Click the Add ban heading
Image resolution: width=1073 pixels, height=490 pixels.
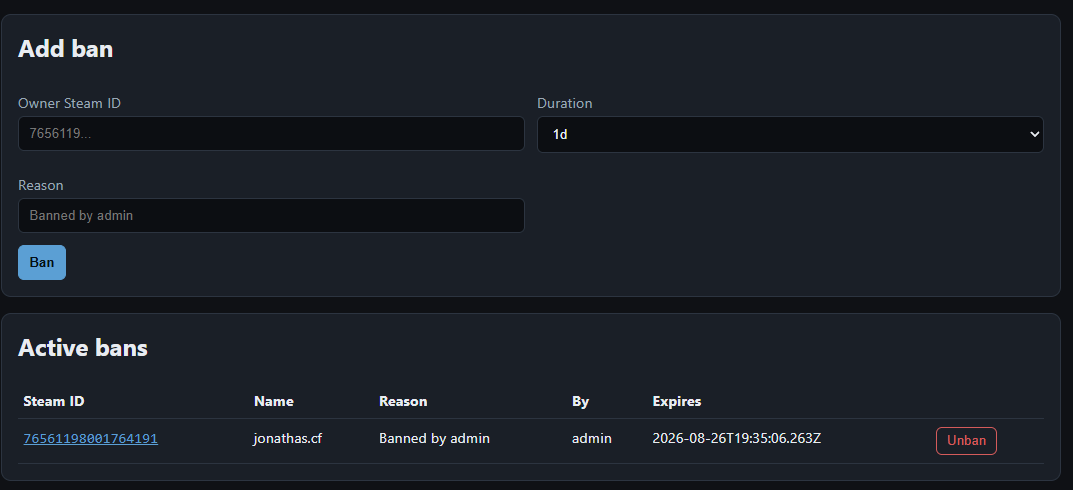click(66, 49)
